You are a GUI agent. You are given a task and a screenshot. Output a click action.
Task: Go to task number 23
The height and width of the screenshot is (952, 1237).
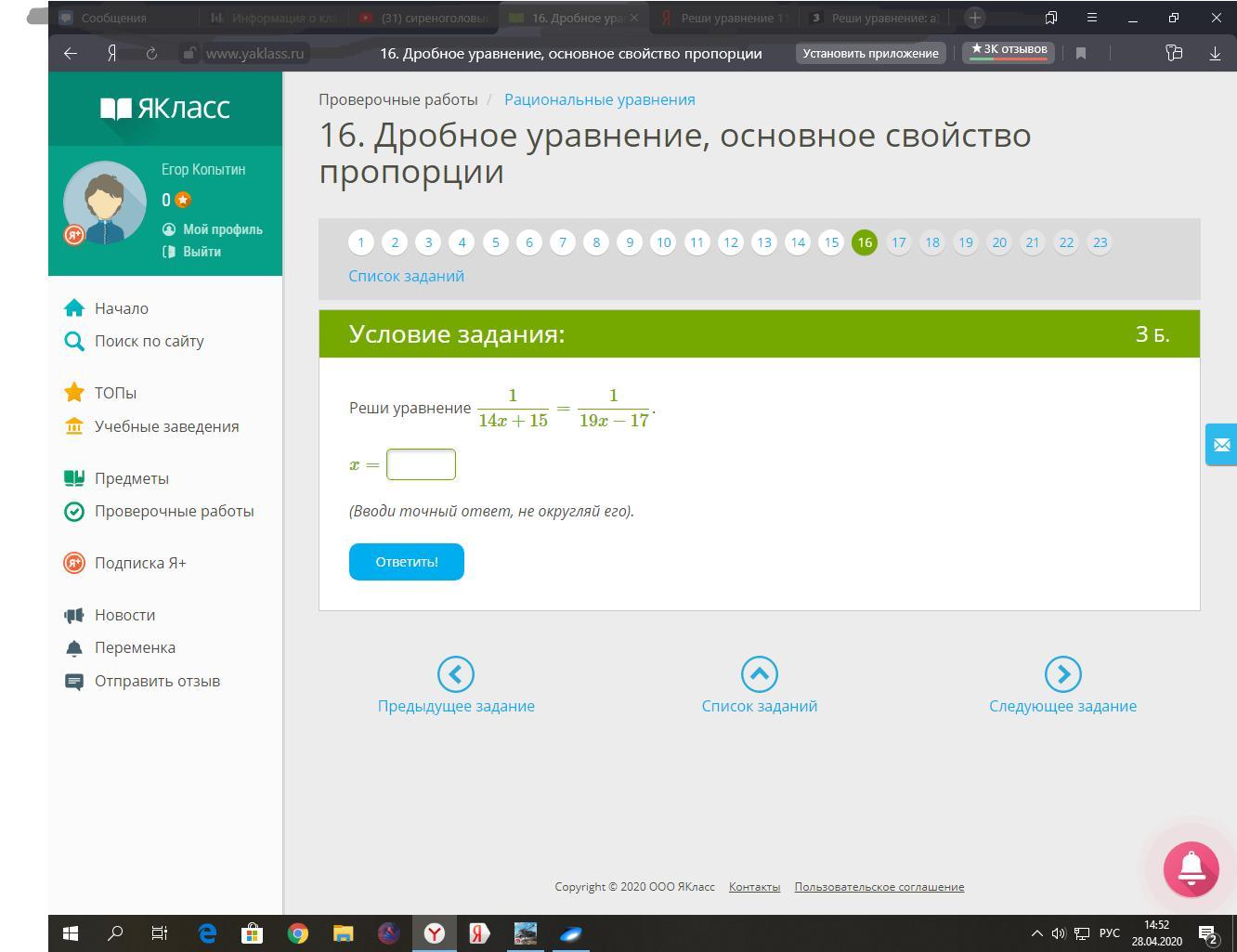pyautogui.click(x=1100, y=242)
